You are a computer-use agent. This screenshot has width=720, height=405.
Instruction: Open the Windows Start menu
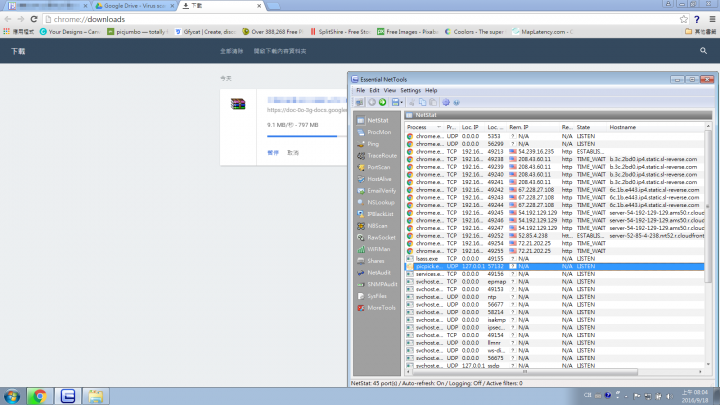pyautogui.click(x=11, y=396)
